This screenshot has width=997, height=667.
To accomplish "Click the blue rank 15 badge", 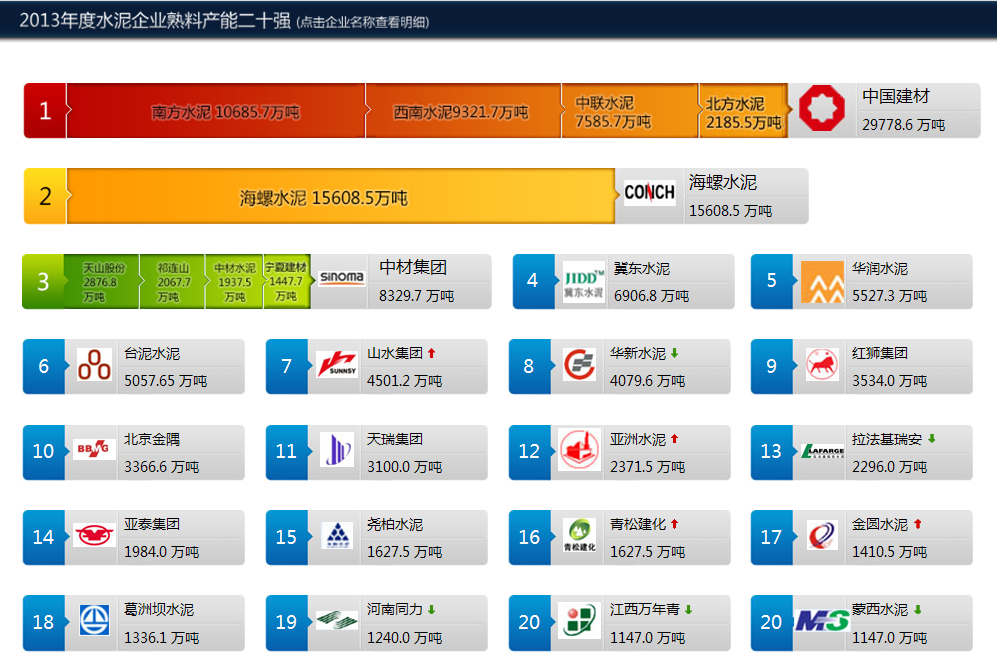I will pos(286,537).
